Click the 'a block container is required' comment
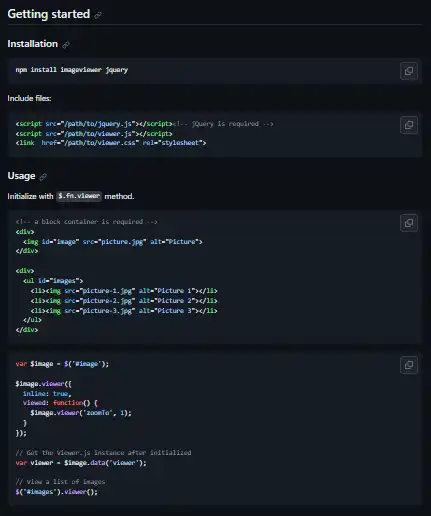The image size is (431, 516). [86, 222]
